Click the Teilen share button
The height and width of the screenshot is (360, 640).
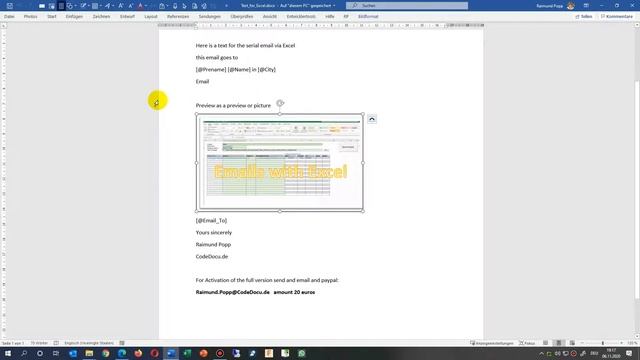pos(584,16)
